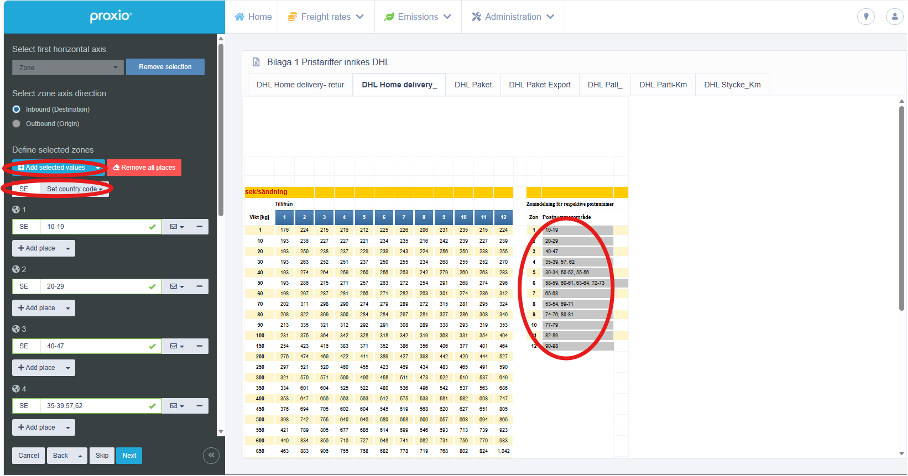Click the Cancel button
The width and height of the screenshot is (908, 476).
tap(28, 456)
